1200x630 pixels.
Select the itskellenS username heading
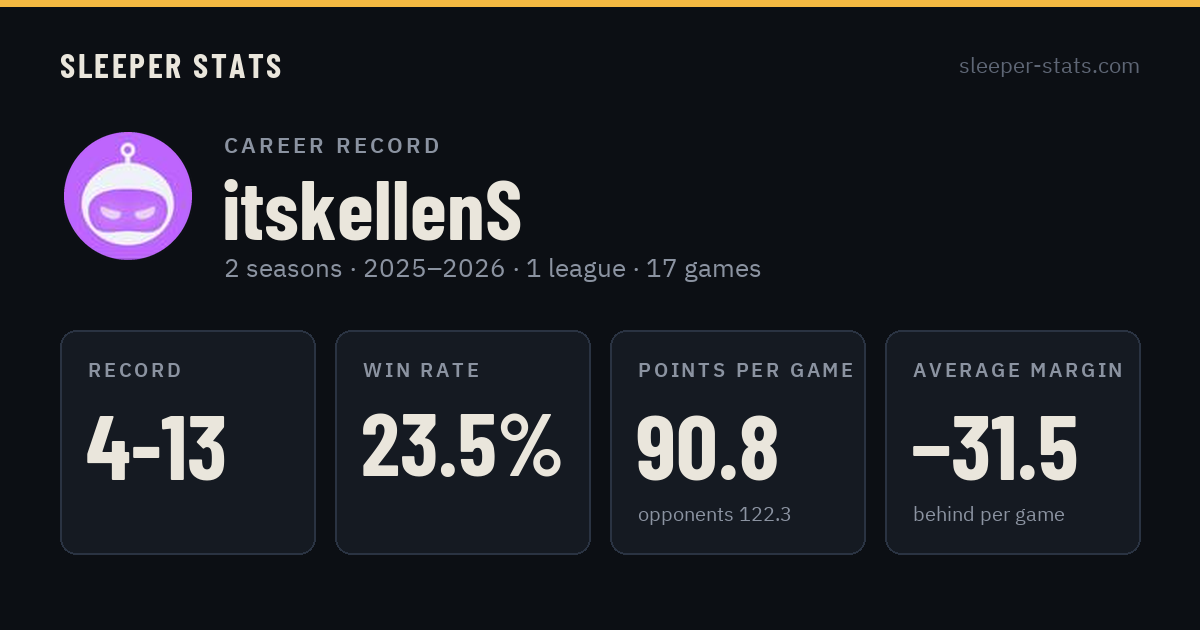373,211
